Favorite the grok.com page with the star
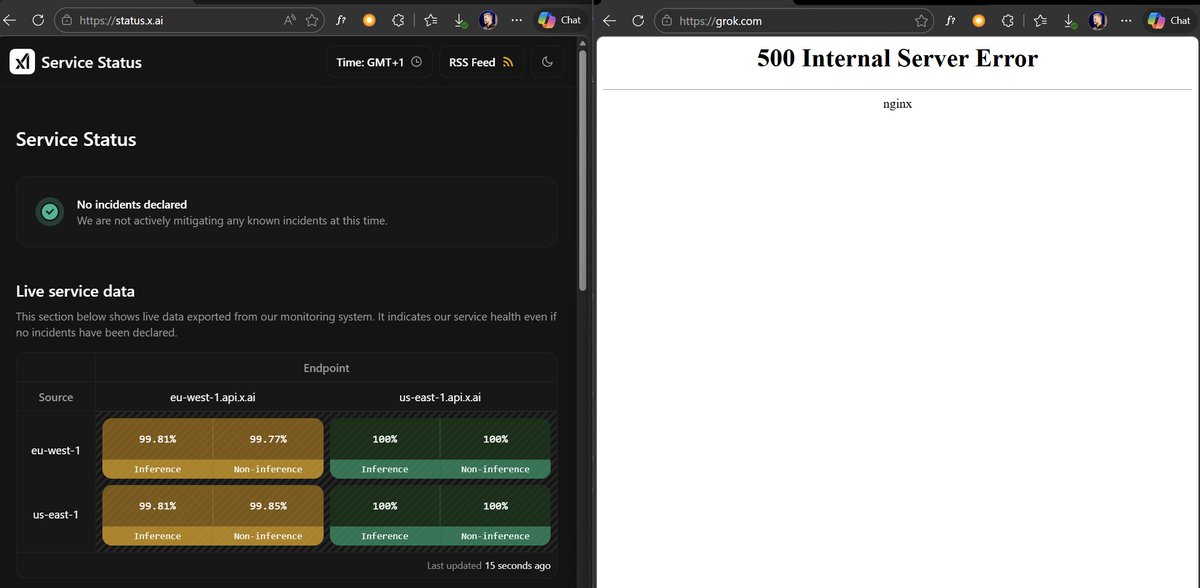This screenshot has width=1200, height=588. click(921, 20)
